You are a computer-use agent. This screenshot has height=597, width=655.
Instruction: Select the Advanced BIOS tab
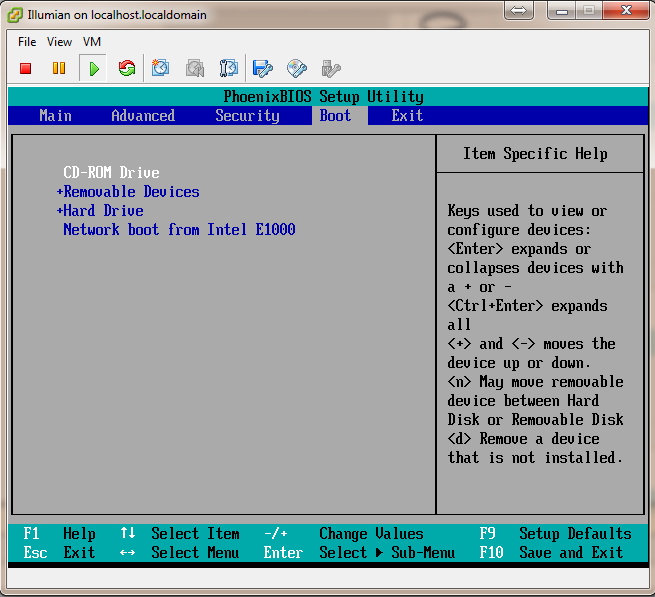pos(143,116)
